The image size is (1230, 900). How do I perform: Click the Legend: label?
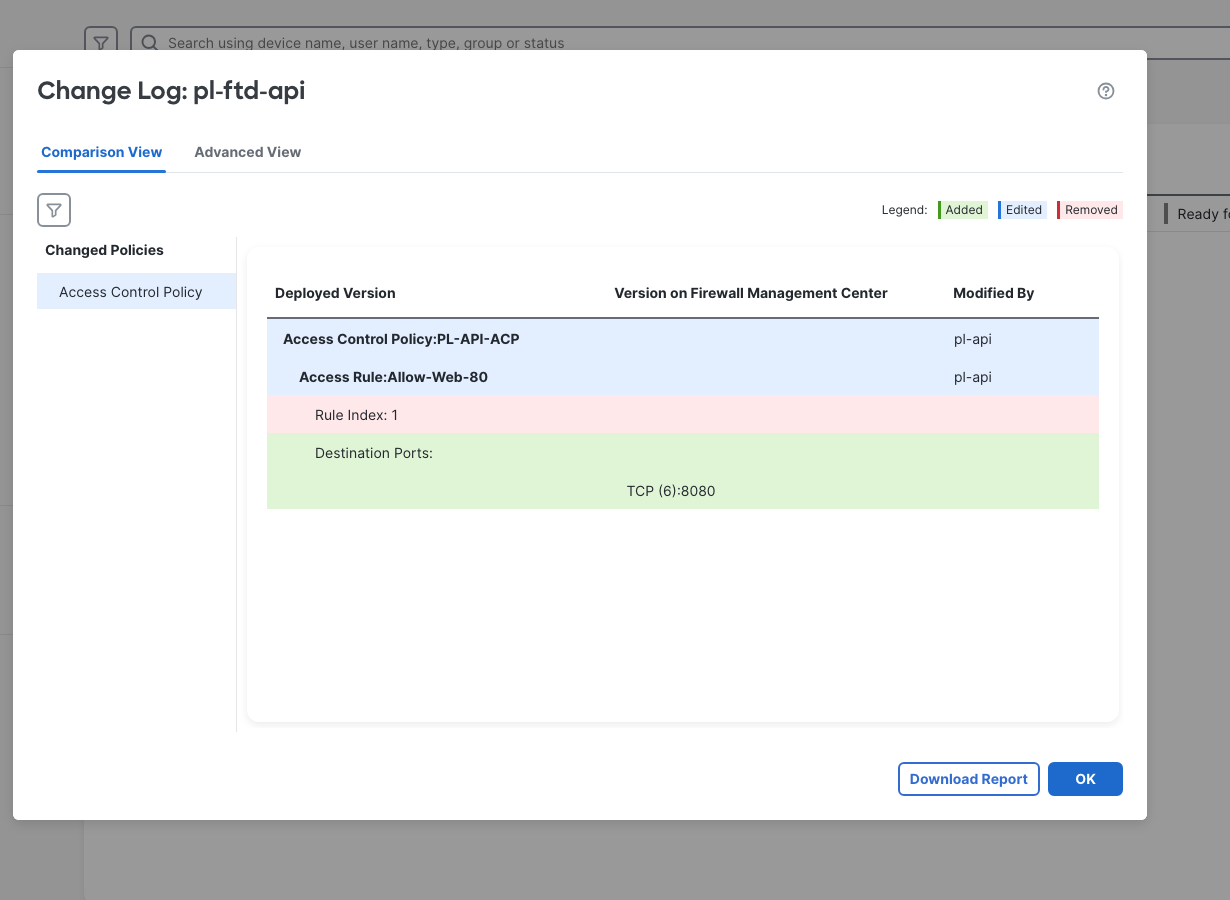[x=904, y=210]
